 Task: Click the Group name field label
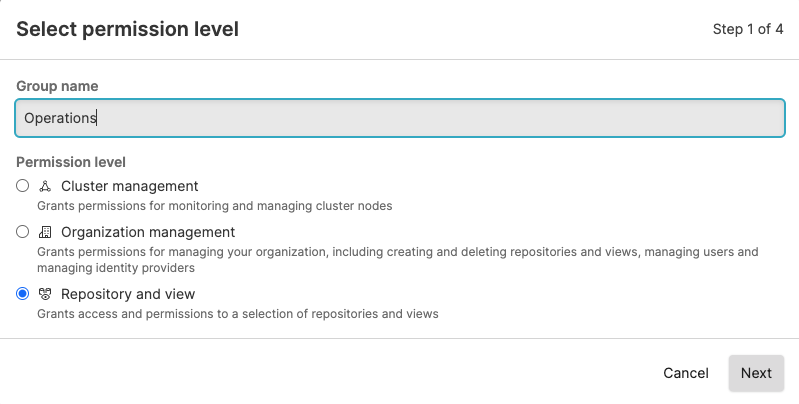point(57,87)
